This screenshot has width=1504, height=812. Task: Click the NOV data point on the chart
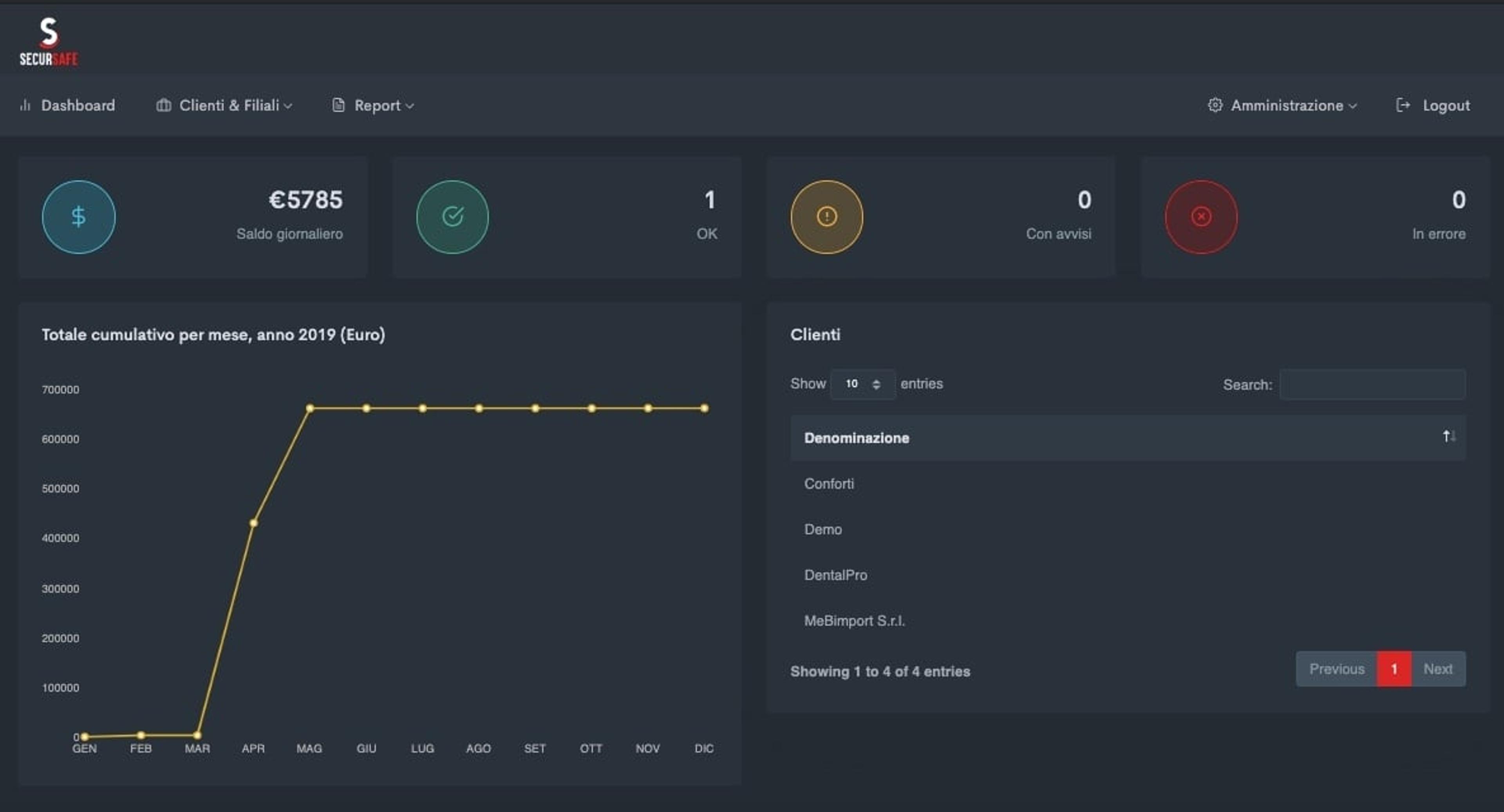point(647,408)
